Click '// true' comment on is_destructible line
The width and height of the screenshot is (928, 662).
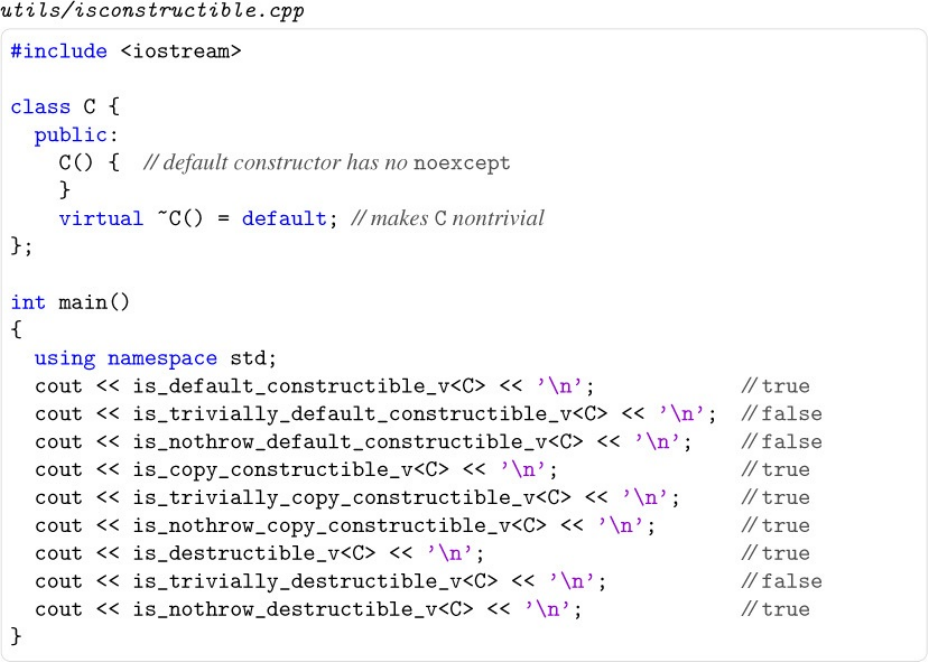(775, 553)
